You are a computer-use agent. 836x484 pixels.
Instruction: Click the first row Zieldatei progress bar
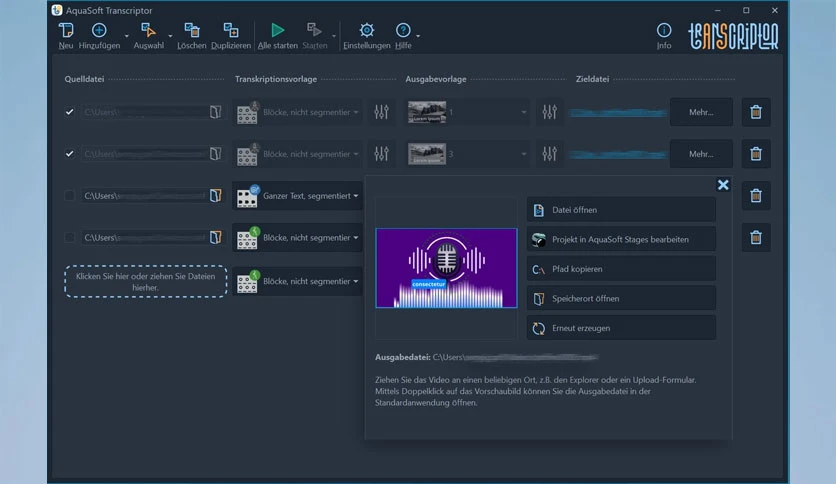(617, 112)
